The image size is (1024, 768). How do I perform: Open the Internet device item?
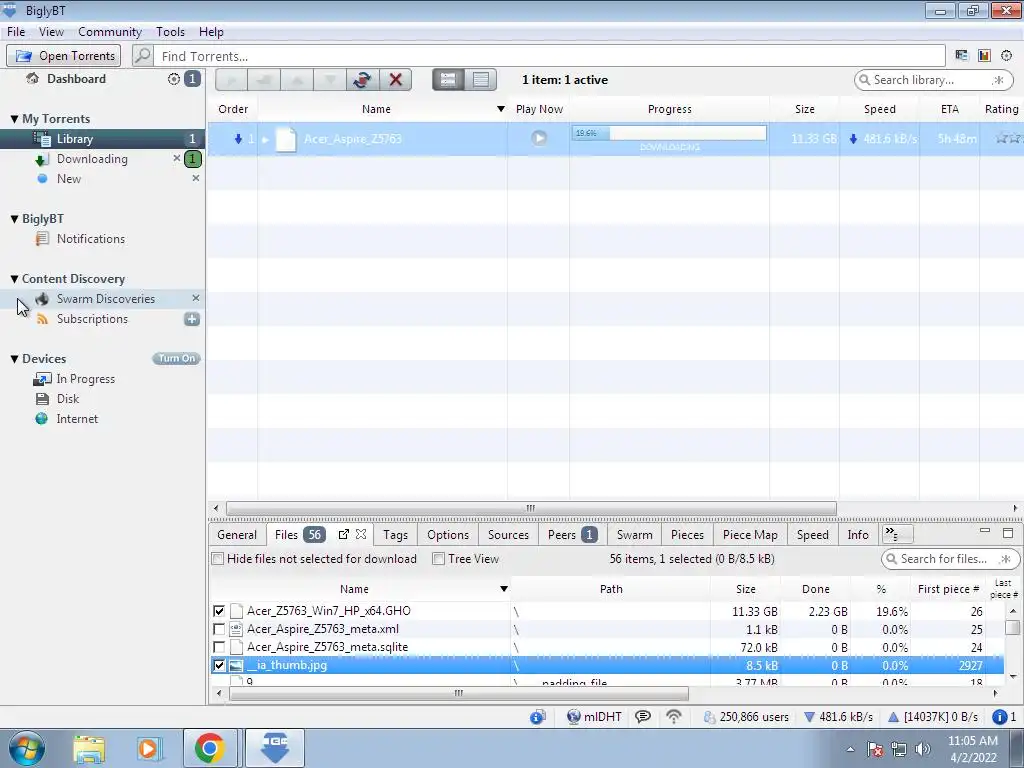[77, 419]
